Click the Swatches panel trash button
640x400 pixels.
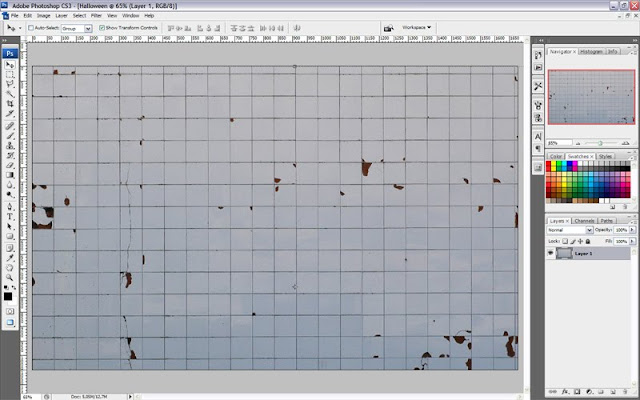[x=624, y=207]
